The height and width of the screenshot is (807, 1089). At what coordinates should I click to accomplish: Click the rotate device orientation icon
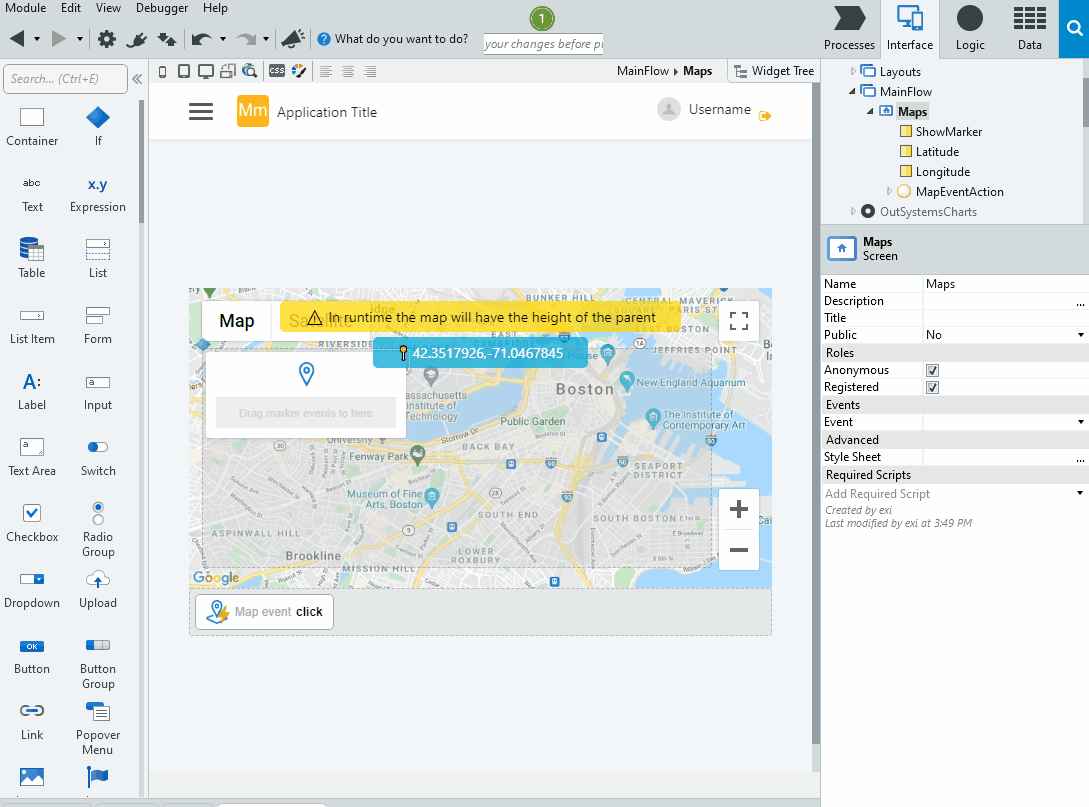pyautogui.click(x=228, y=72)
